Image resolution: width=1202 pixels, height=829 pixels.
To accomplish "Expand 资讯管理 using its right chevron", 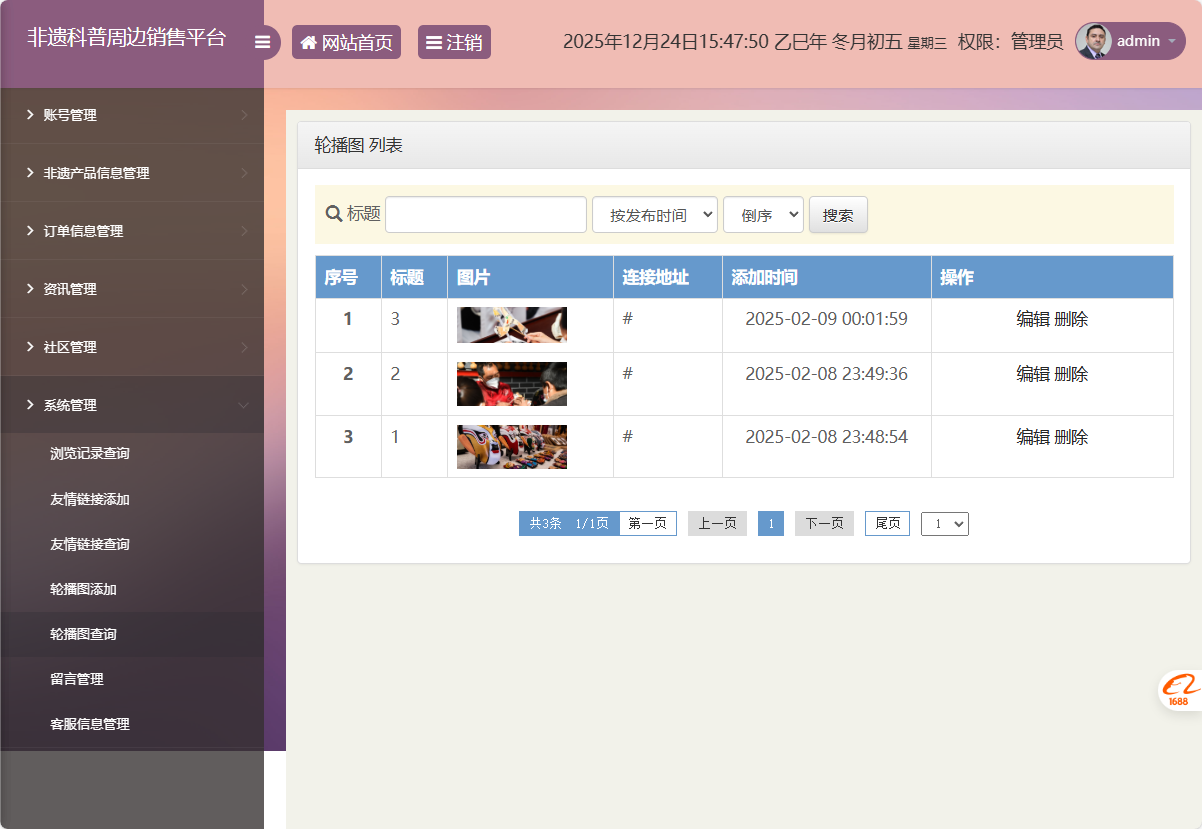I will 244,289.
